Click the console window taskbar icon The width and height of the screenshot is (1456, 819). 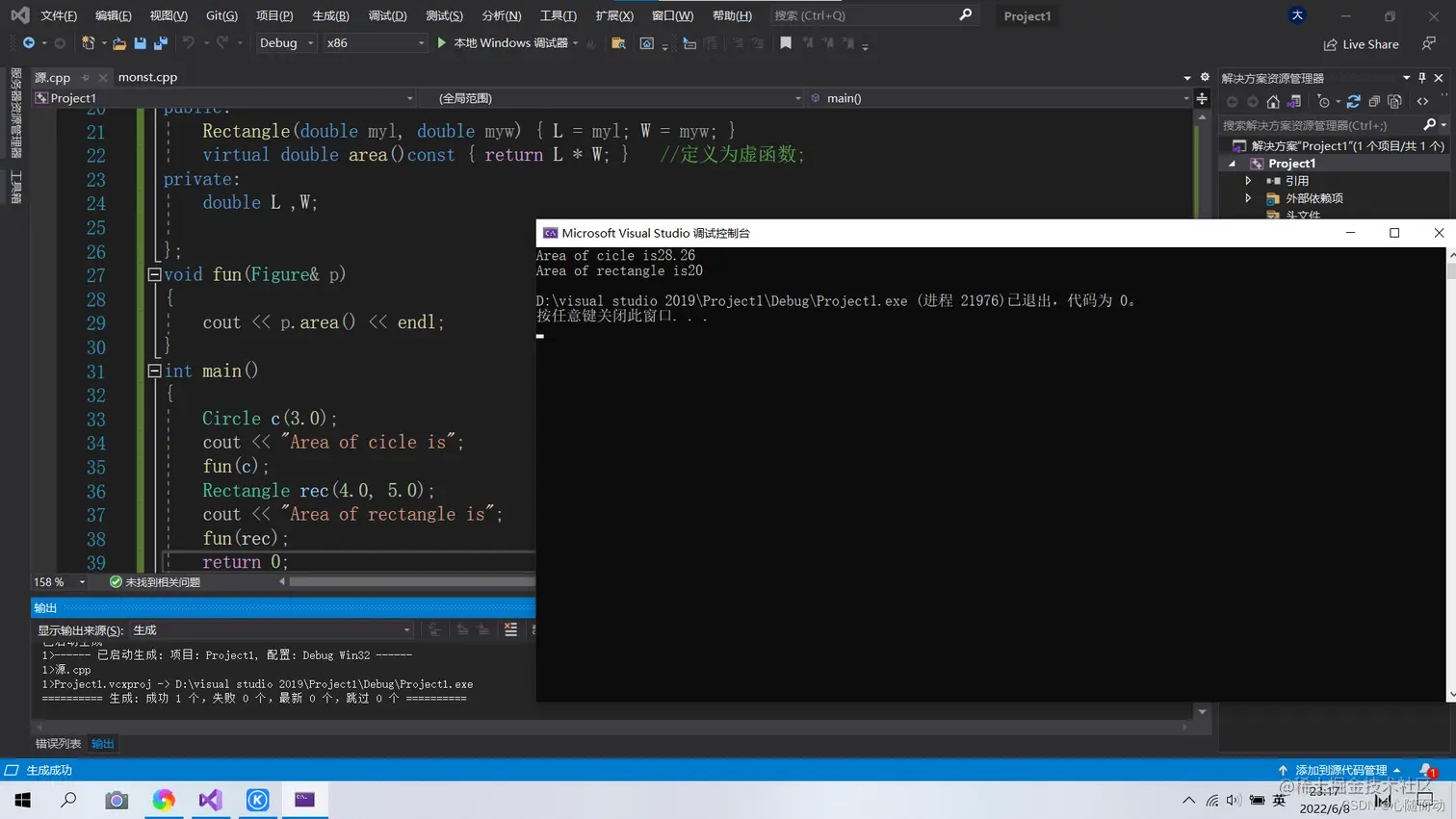click(x=304, y=800)
